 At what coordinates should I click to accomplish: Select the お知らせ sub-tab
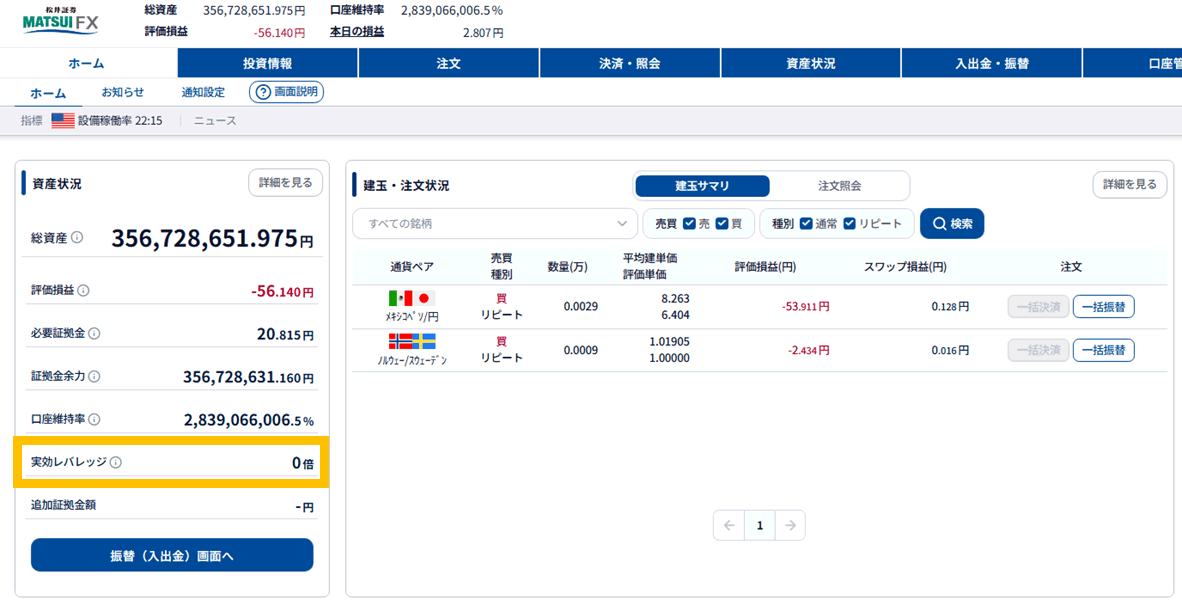pos(123,92)
